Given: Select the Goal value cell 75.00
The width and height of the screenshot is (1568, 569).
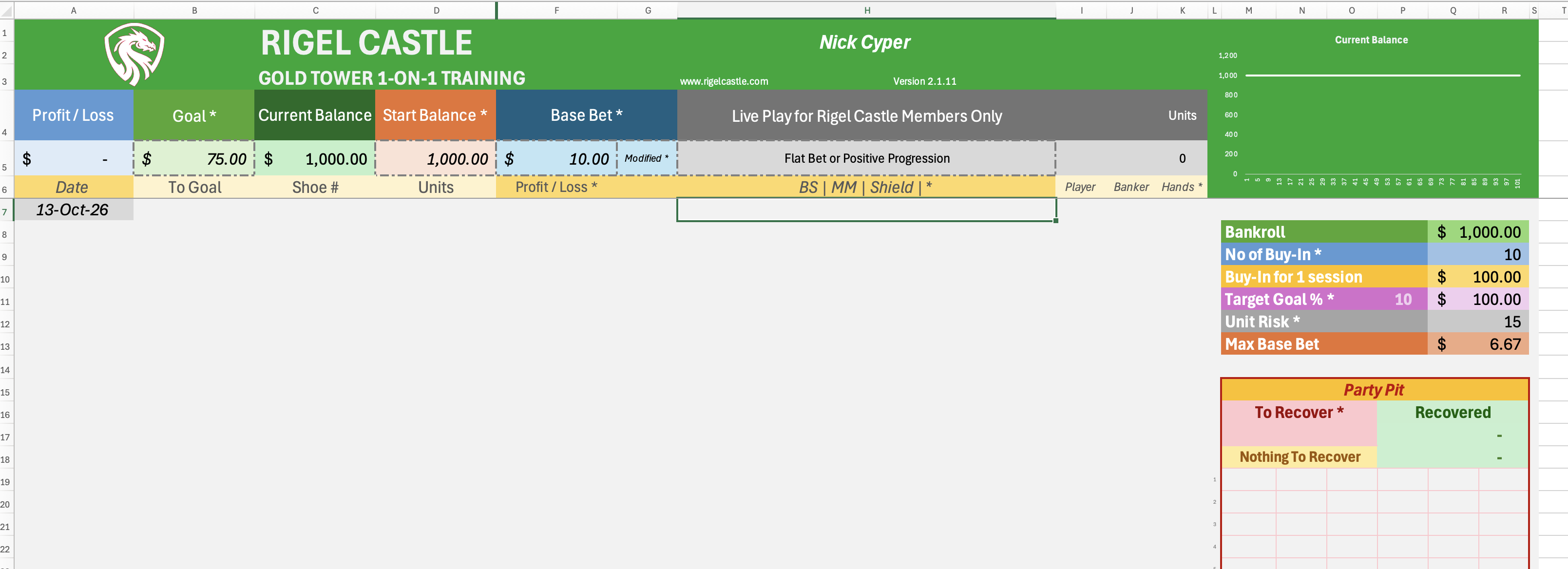Looking at the screenshot, I should (x=193, y=159).
